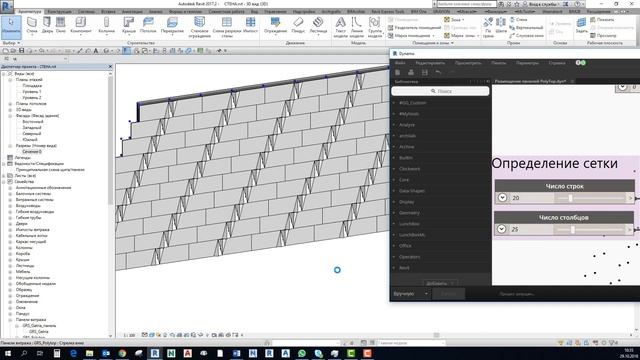Viewport: 640px width, 360px height.
Task: Switch to the Вставка ribbon tab
Action: coord(108,11)
